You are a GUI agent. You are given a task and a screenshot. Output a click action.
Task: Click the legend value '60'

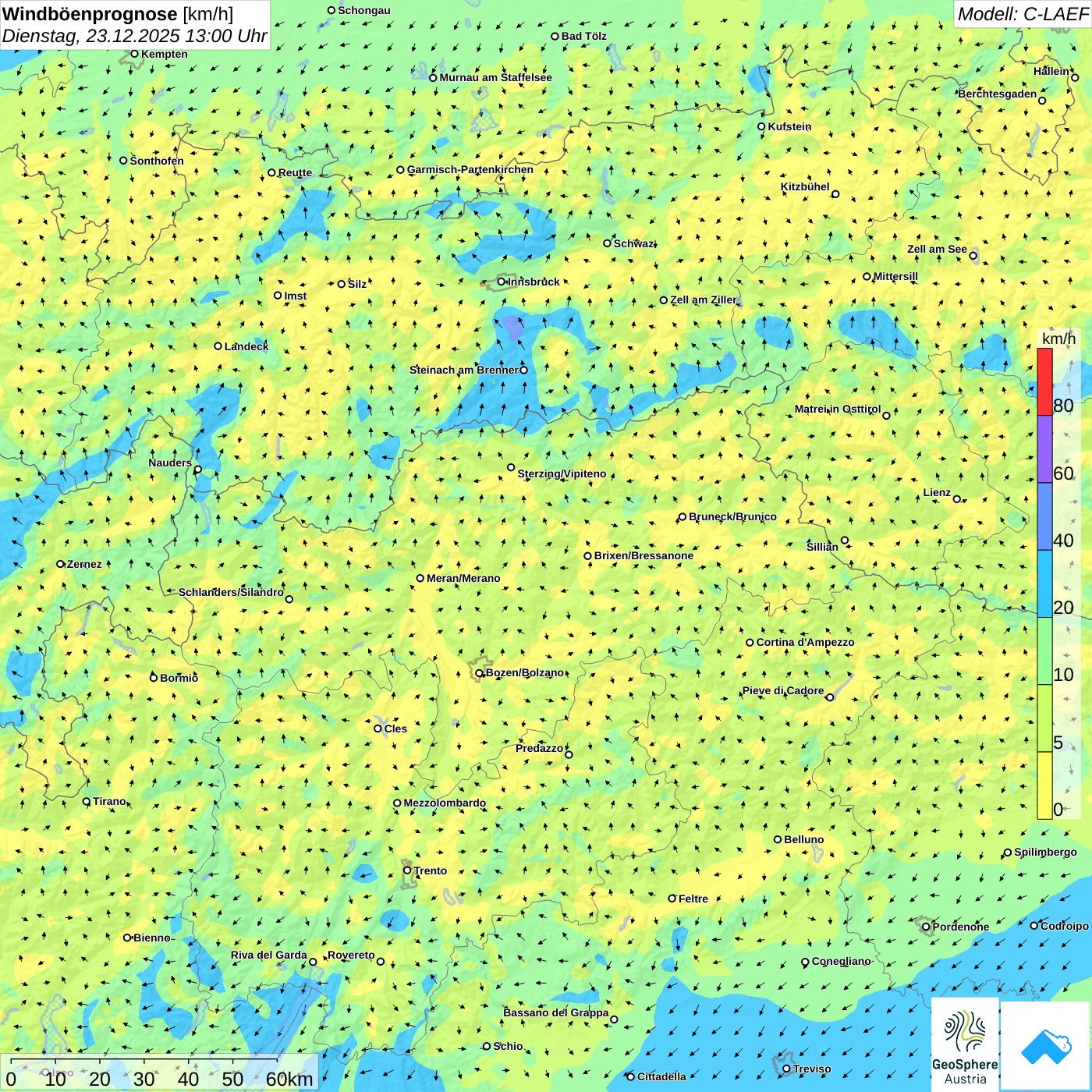click(x=1063, y=473)
